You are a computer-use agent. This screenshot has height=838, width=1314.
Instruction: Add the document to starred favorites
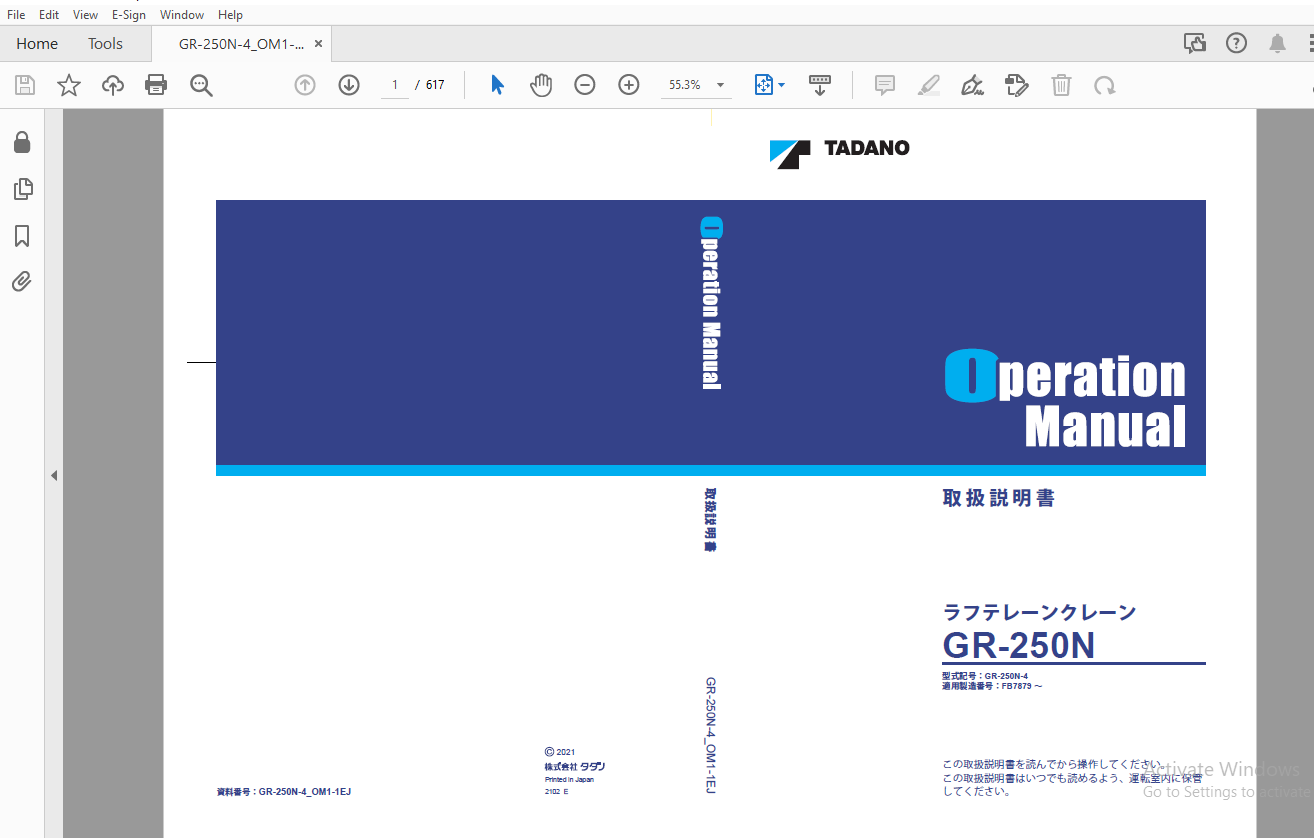69,85
